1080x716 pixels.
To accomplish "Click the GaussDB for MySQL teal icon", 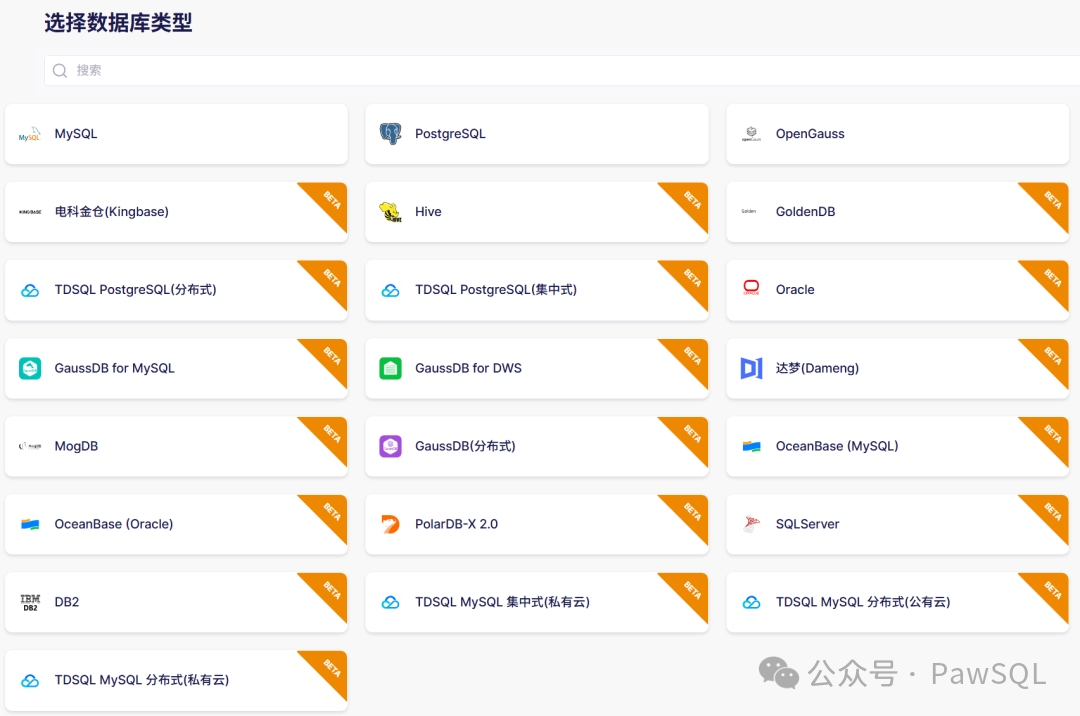I will pyautogui.click(x=30, y=368).
